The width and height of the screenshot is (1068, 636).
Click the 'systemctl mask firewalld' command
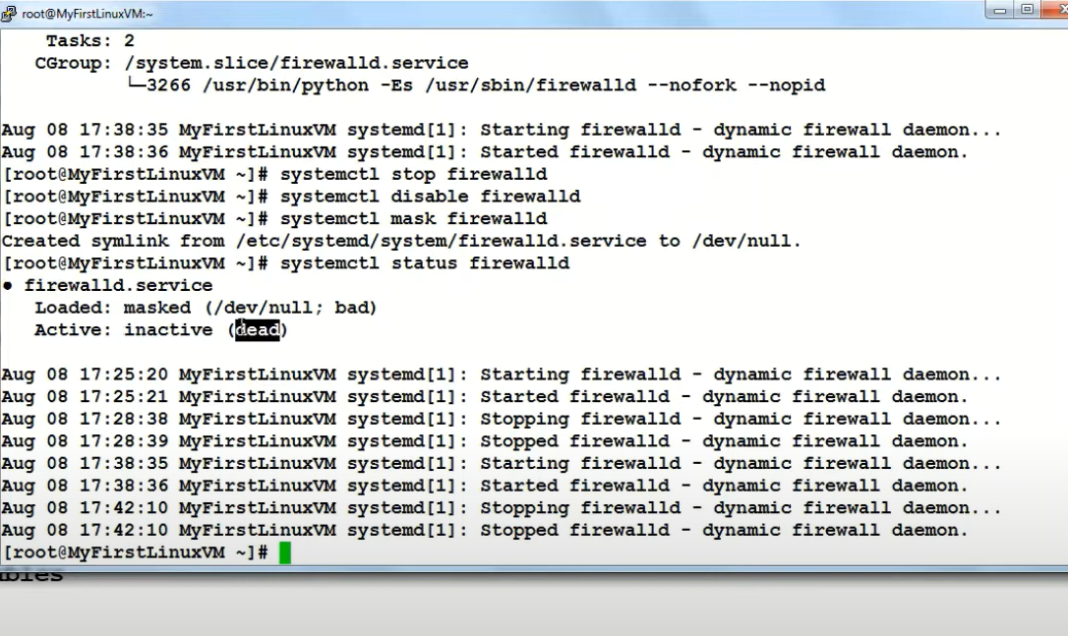pos(413,219)
